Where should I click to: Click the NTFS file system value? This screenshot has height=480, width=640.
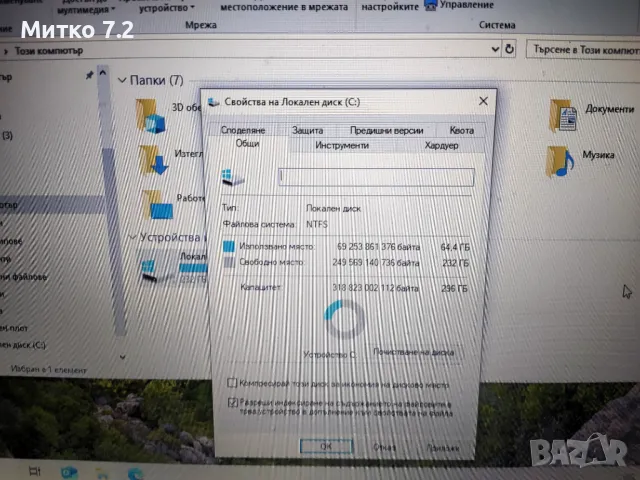317,224
